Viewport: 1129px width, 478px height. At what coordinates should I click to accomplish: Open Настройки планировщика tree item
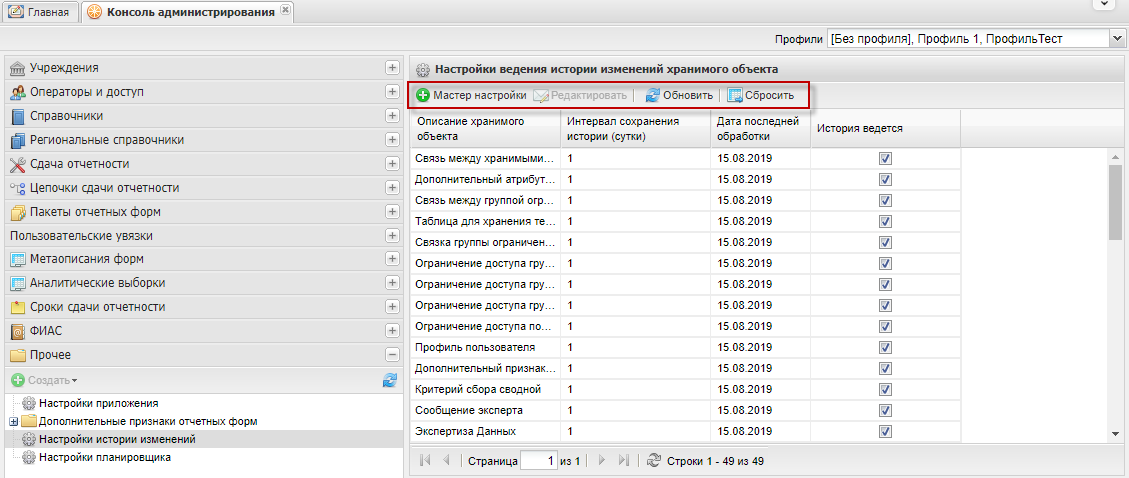click(105, 457)
